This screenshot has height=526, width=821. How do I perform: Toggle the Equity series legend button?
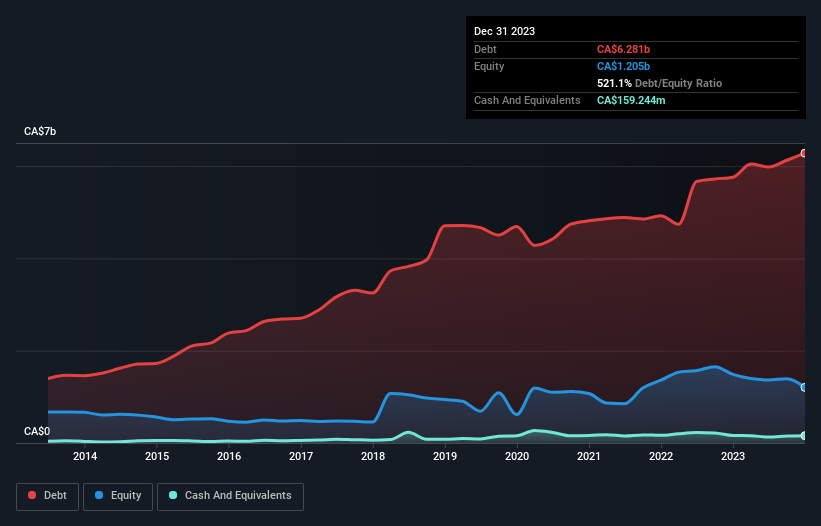[118, 496]
